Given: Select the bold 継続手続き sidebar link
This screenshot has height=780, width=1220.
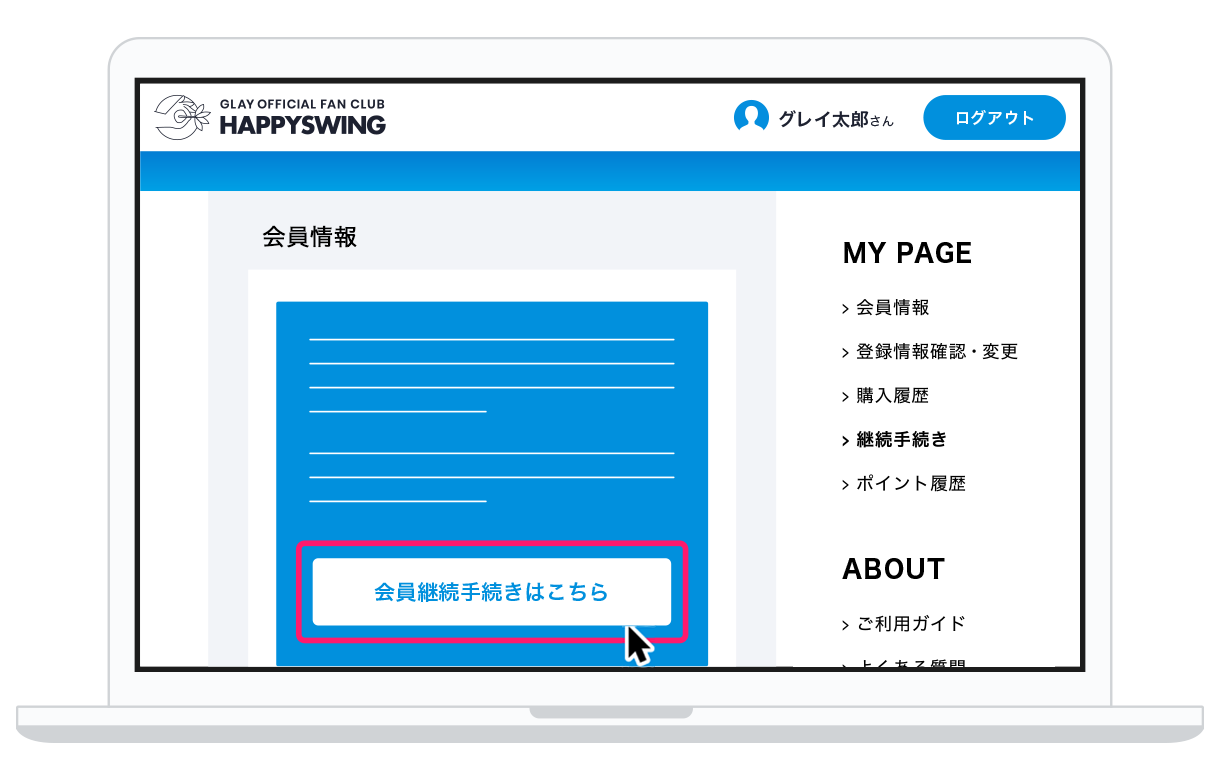Looking at the screenshot, I should 902,440.
